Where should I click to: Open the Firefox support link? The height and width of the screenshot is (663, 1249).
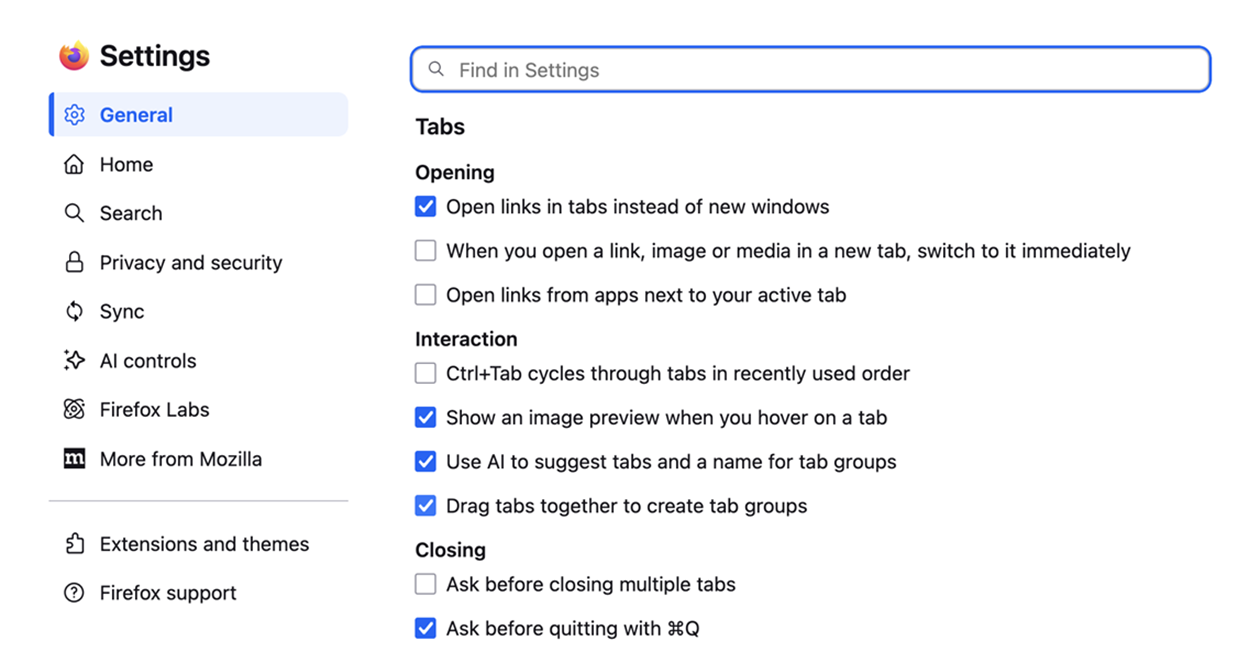[198, 593]
